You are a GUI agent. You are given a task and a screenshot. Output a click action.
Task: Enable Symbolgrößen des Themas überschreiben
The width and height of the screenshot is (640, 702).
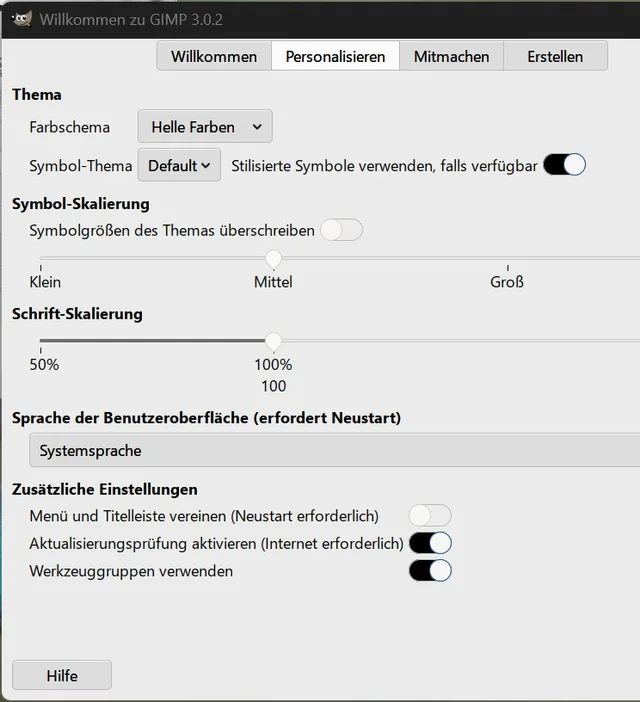click(341, 231)
